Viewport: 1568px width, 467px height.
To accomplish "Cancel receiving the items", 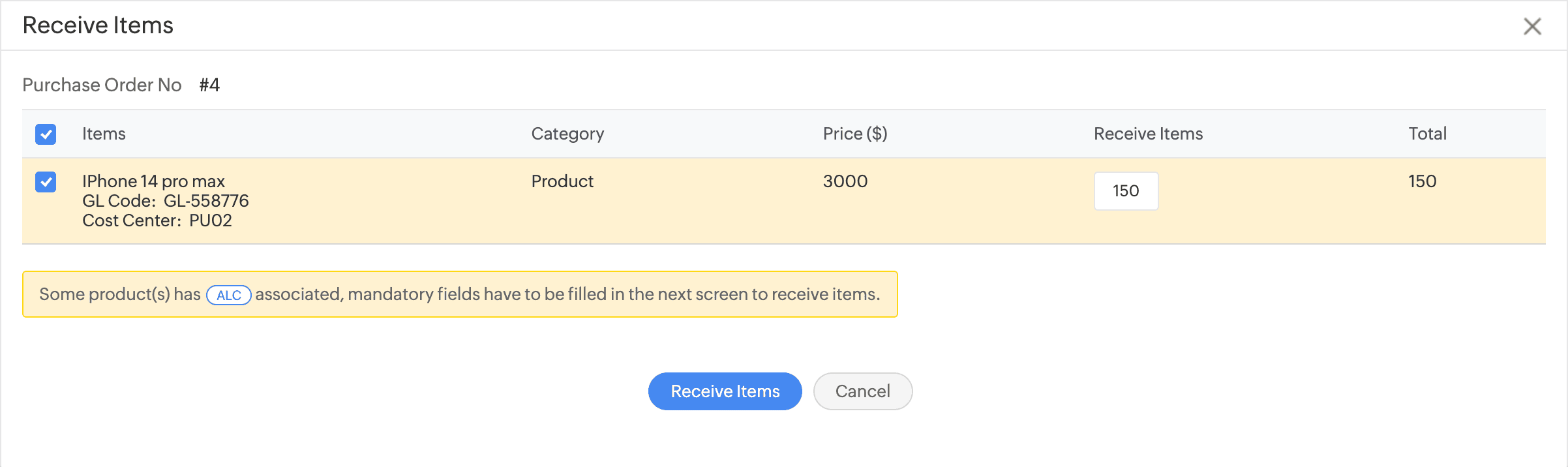I will point(862,391).
